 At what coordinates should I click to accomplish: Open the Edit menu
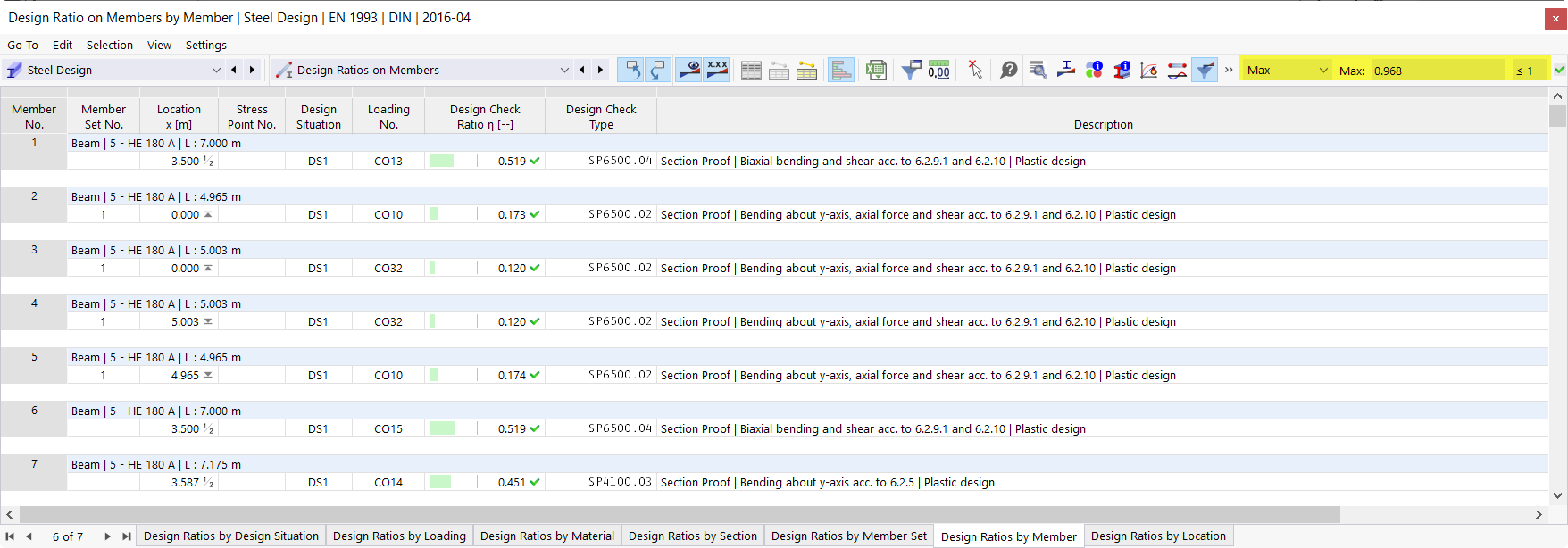tap(63, 45)
